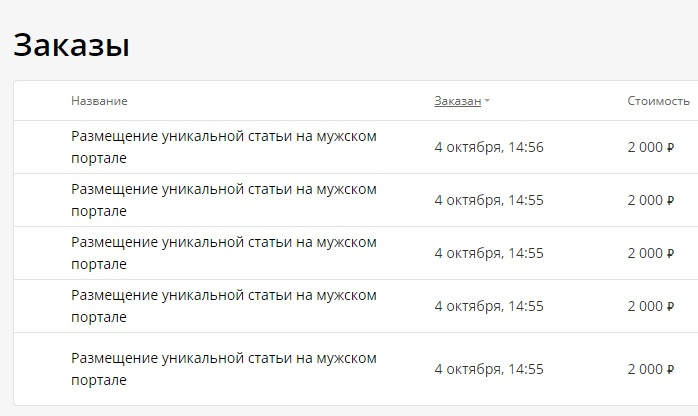
Task: Click the last row's order date
Action: click(x=489, y=369)
